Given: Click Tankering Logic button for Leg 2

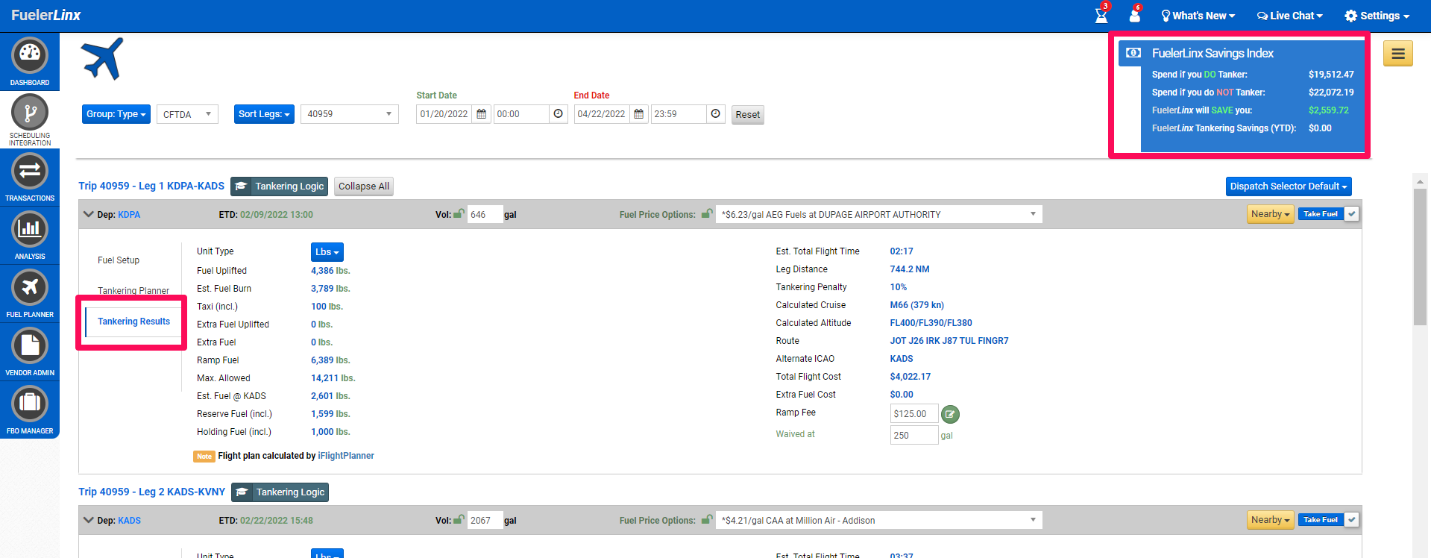Looking at the screenshot, I should point(280,492).
